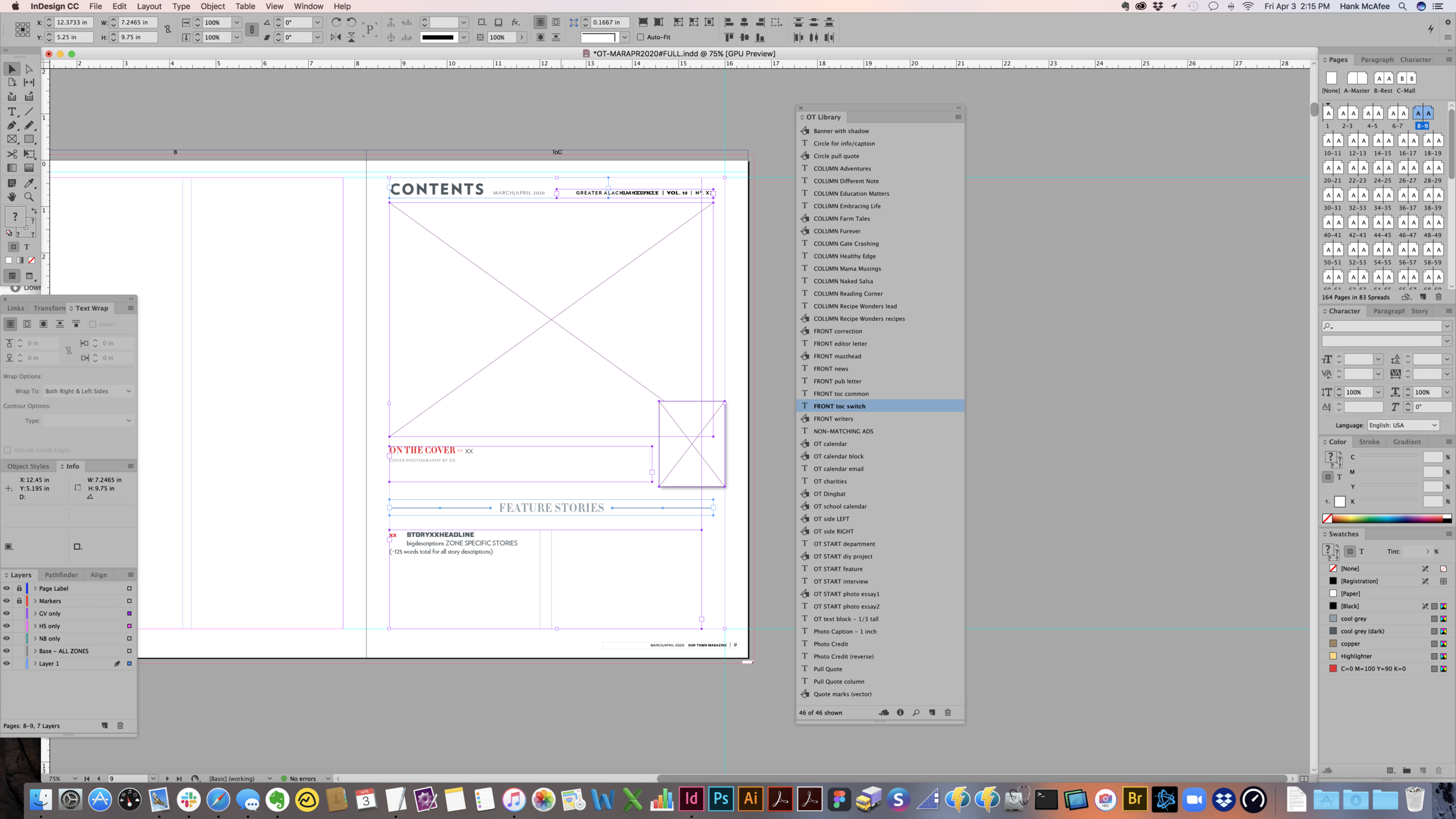This screenshot has height=819, width=1456.
Task: Open Photoshop from the Dock
Action: point(720,800)
